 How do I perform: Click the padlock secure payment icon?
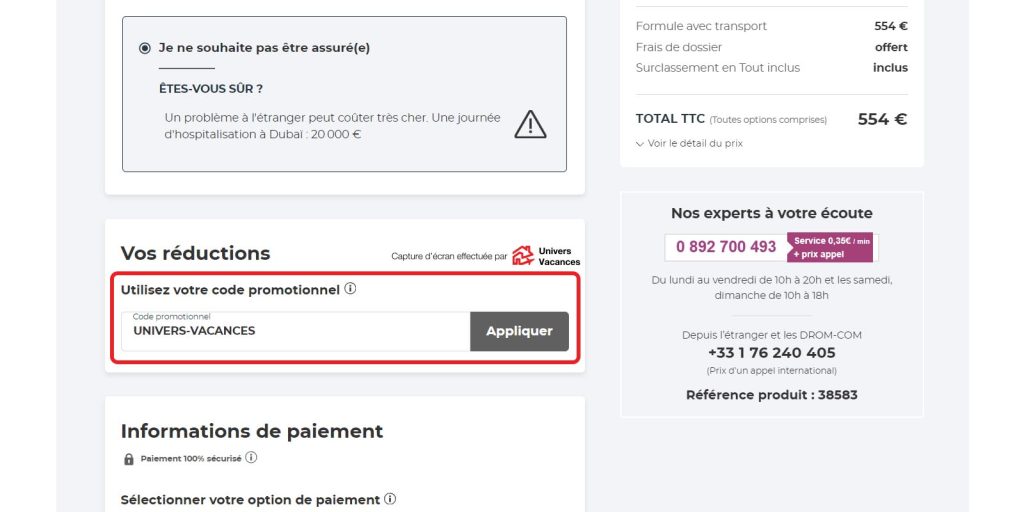tap(128, 459)
